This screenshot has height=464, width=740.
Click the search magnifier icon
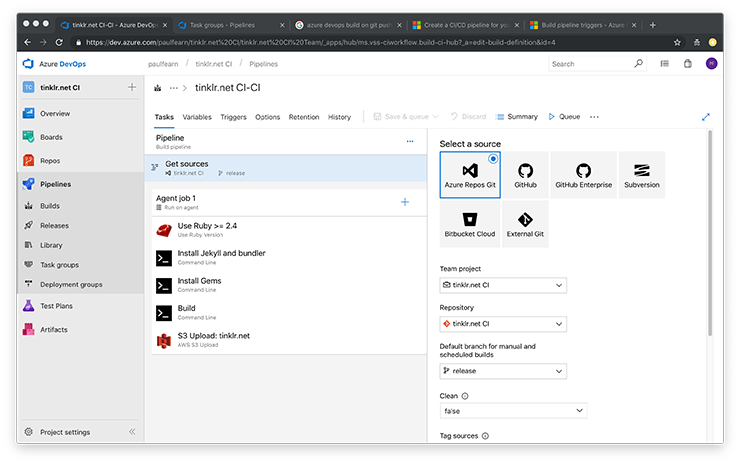point(638,63)
